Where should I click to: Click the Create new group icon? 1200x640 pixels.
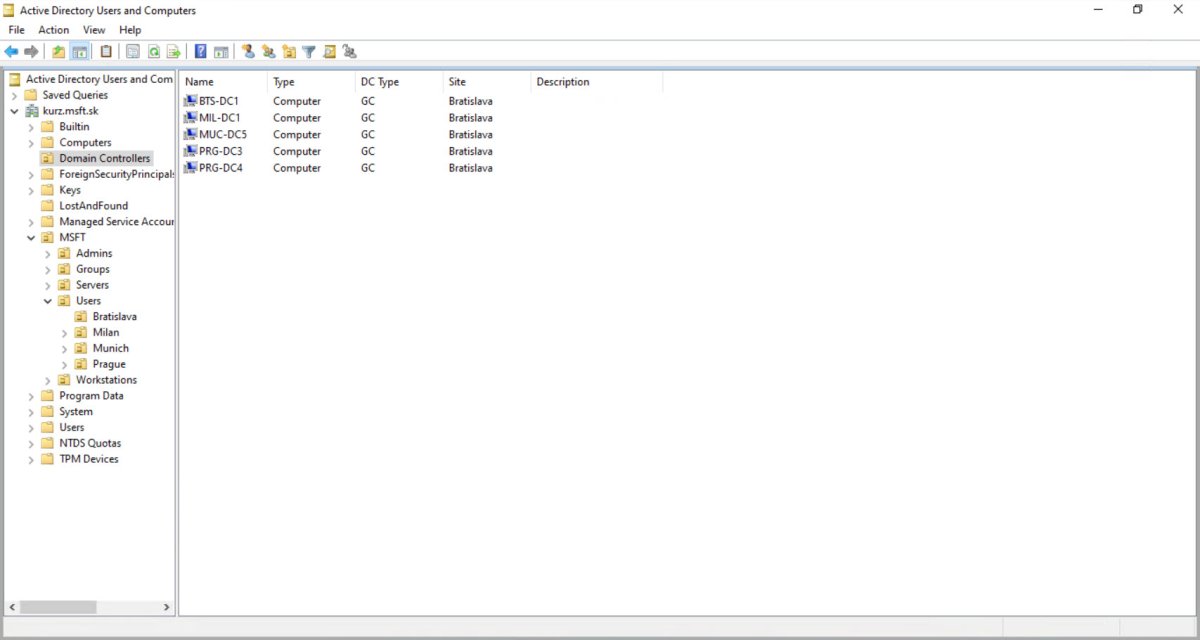tap(268, 52)
